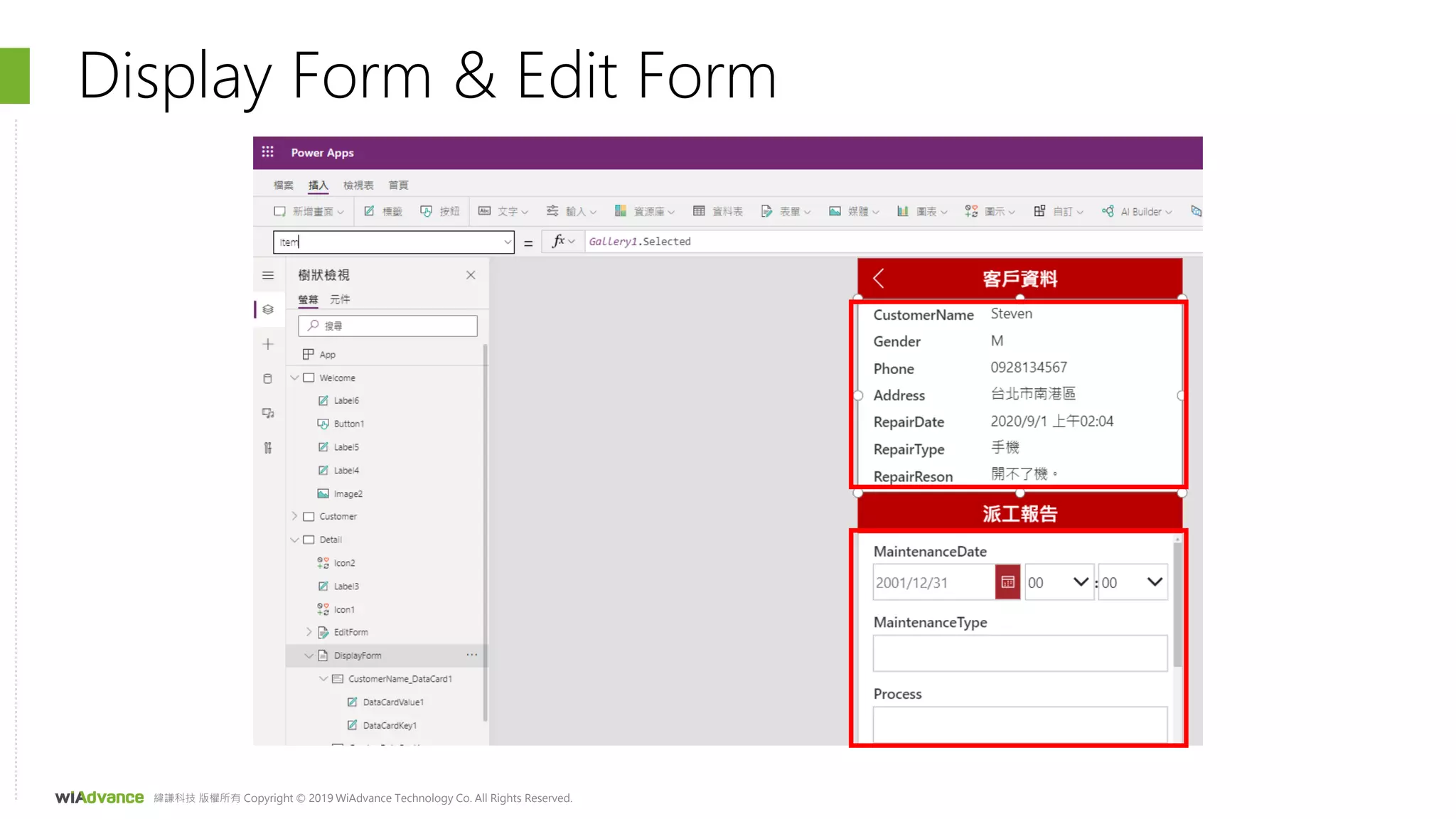Click the back arrow on 客戶資料 header
1456x819 pixels.
pos(879,279)
